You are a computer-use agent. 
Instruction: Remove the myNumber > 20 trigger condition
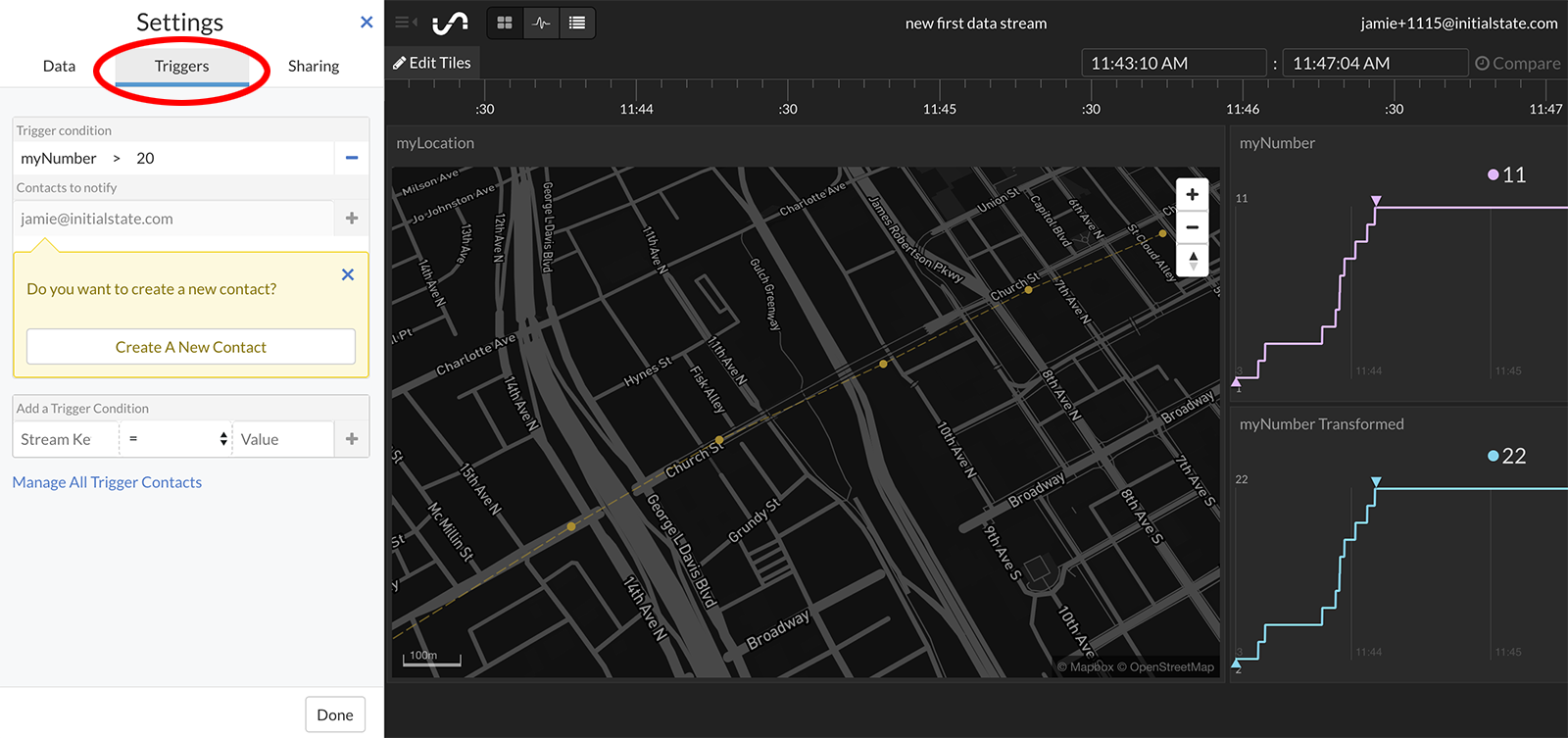click(x=352, y=158)
